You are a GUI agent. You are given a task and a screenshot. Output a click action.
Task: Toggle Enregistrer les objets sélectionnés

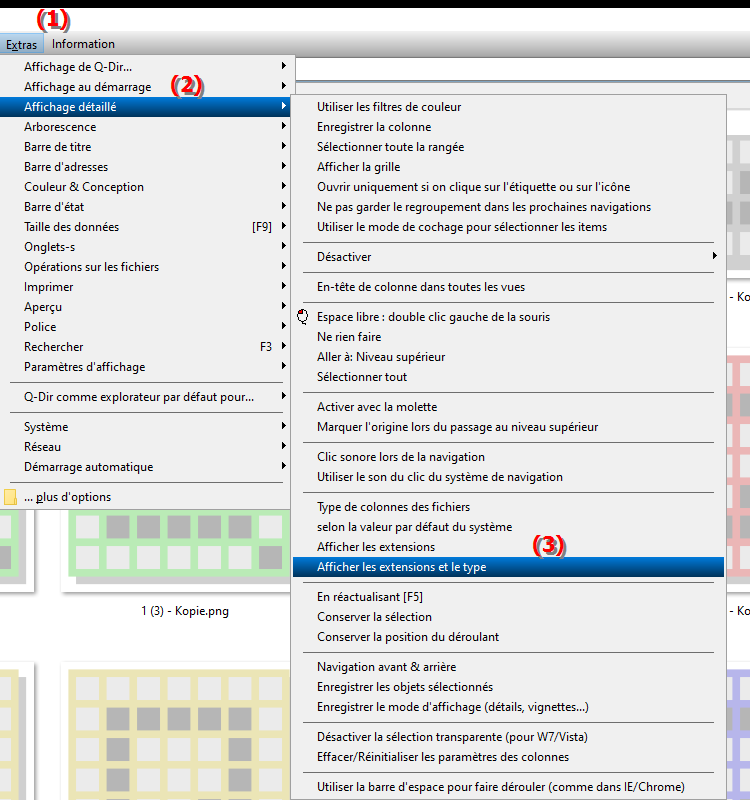tap(508, 687)
